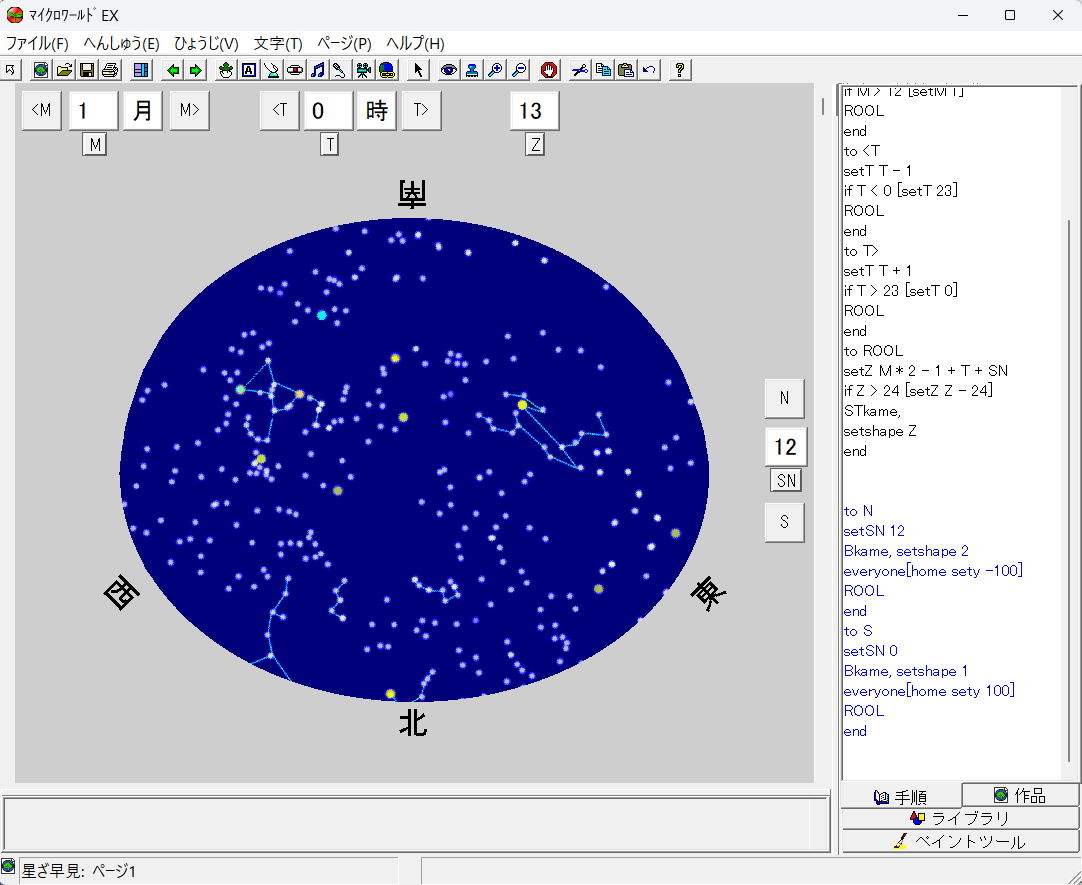Click in the command center input area
The image size is (1082, 885).
[416, 824]
